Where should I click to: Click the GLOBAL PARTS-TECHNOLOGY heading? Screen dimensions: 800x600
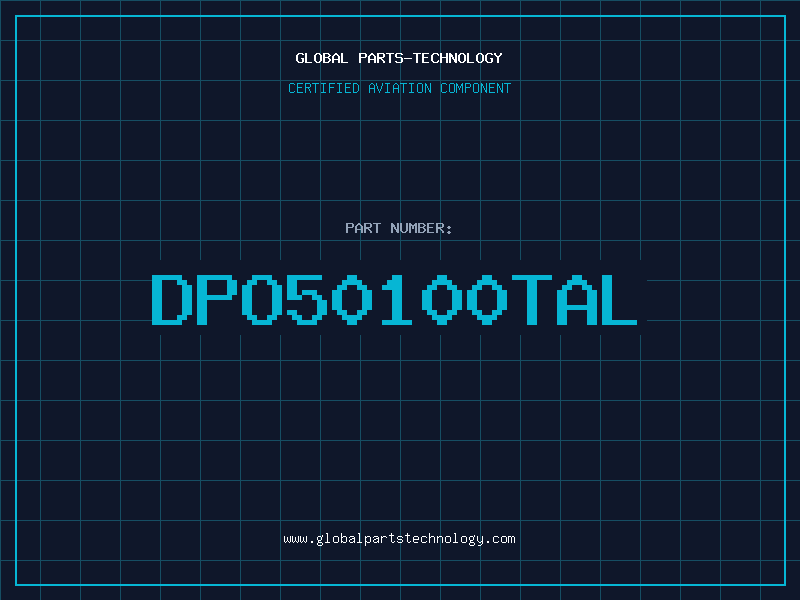[x=399, y=58]
